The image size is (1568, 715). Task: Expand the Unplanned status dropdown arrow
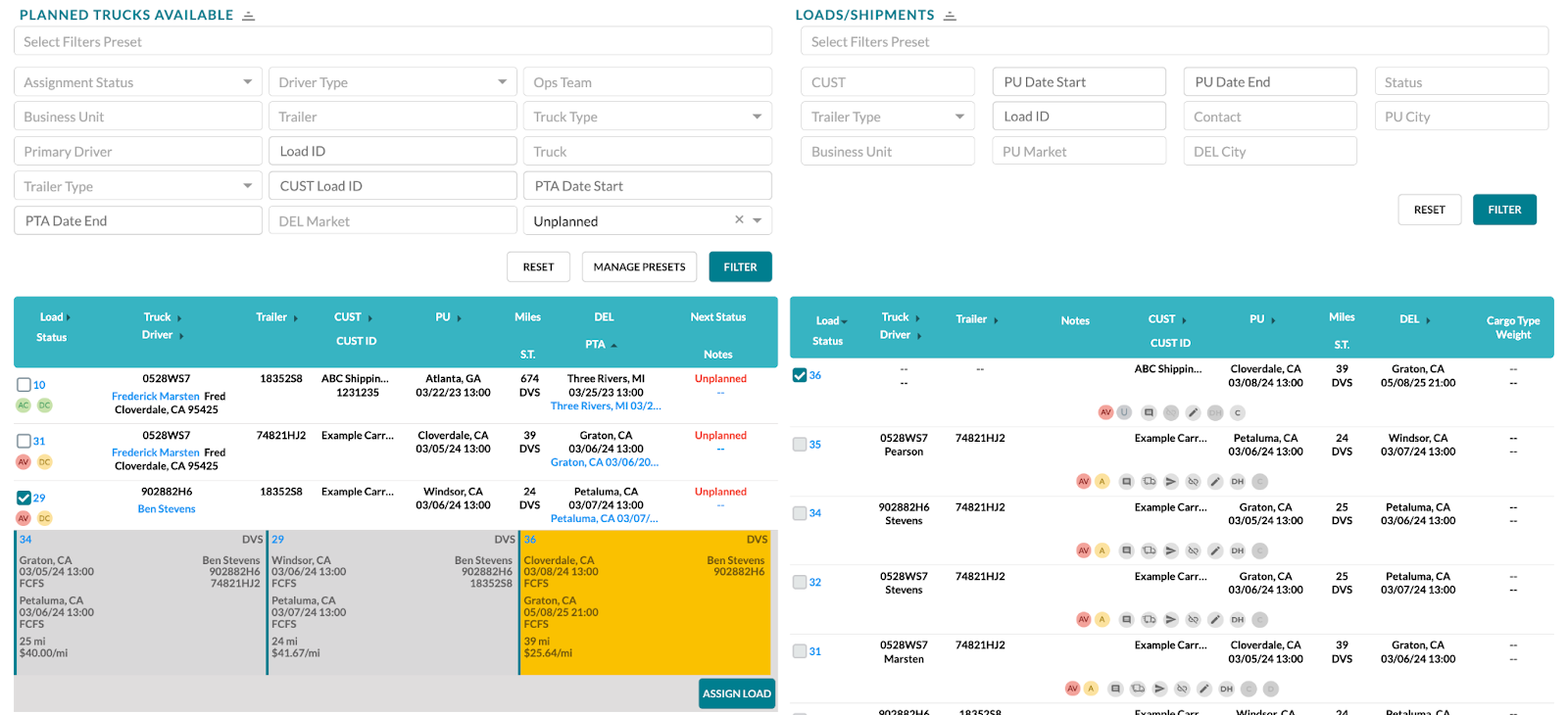[x=758, y=220]
